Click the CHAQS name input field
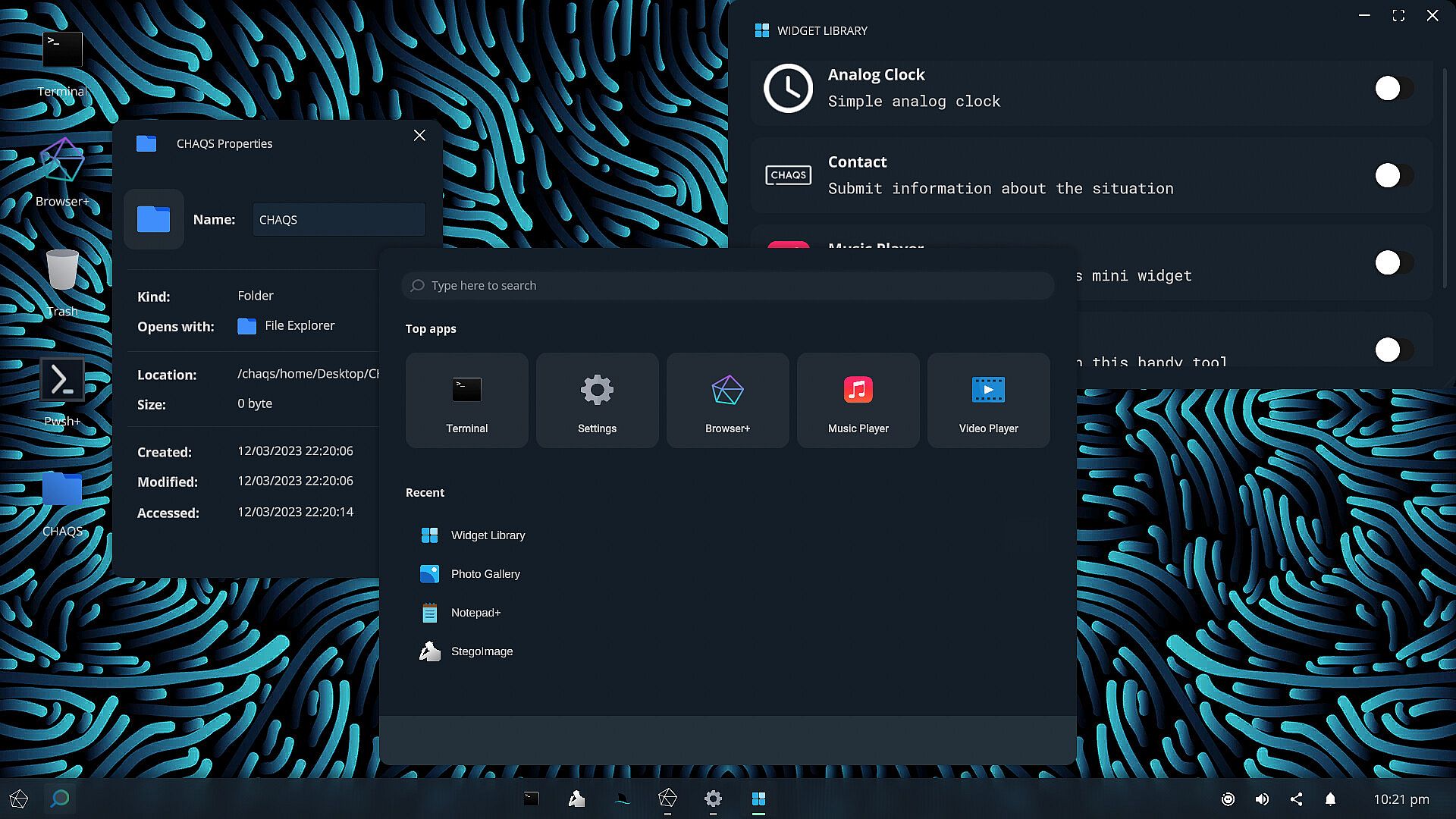 pos(338,220)
